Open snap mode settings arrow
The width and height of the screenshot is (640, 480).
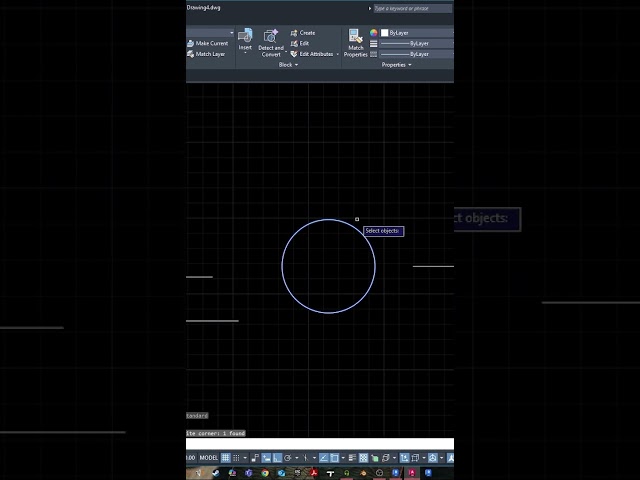pyautogui.click(x=245, y=458)
